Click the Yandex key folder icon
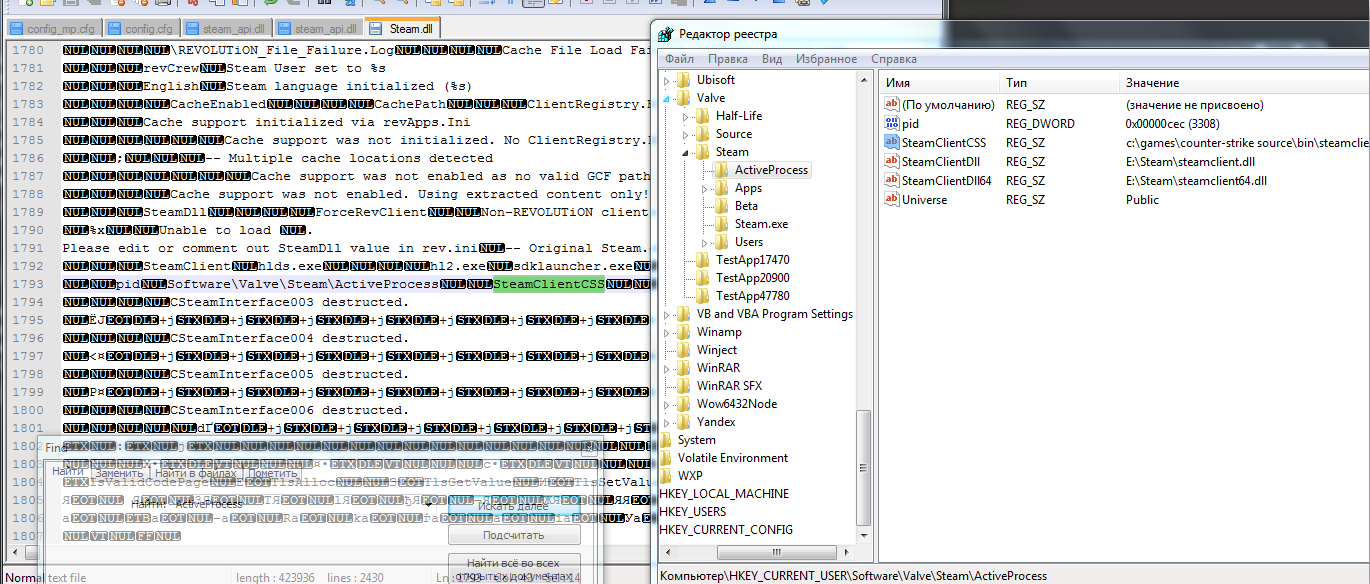The width and height of the screenshot is (1370, 584). [684, 422]
